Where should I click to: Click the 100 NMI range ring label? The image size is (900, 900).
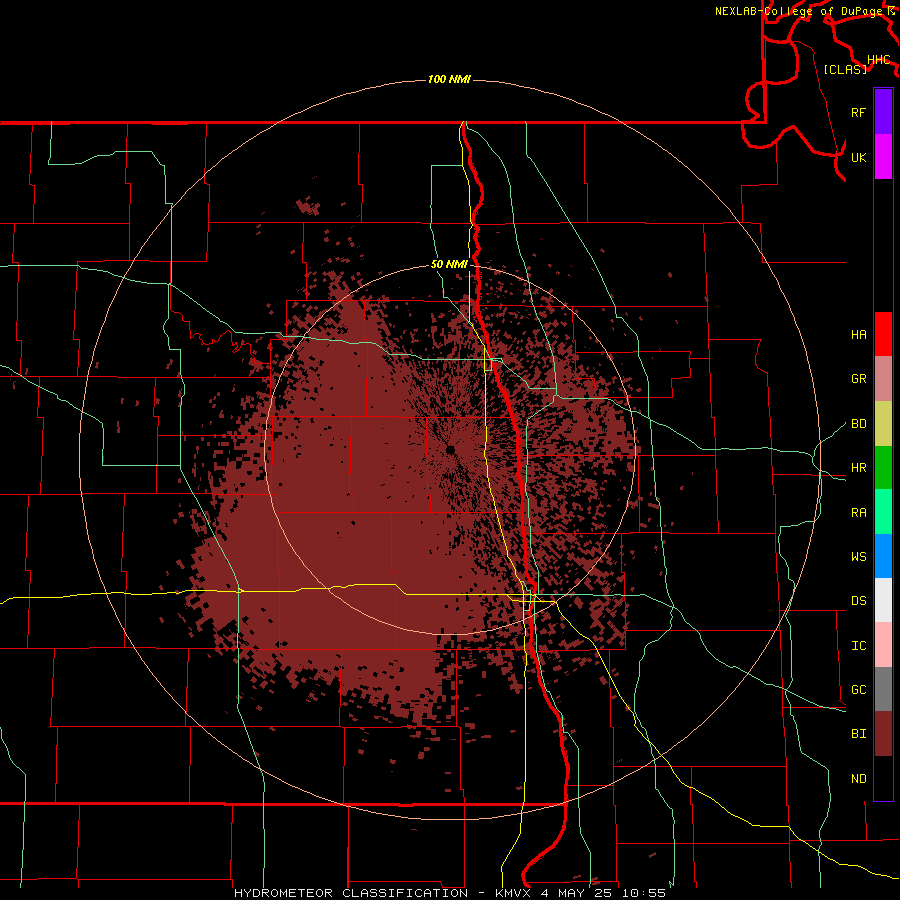449,79
